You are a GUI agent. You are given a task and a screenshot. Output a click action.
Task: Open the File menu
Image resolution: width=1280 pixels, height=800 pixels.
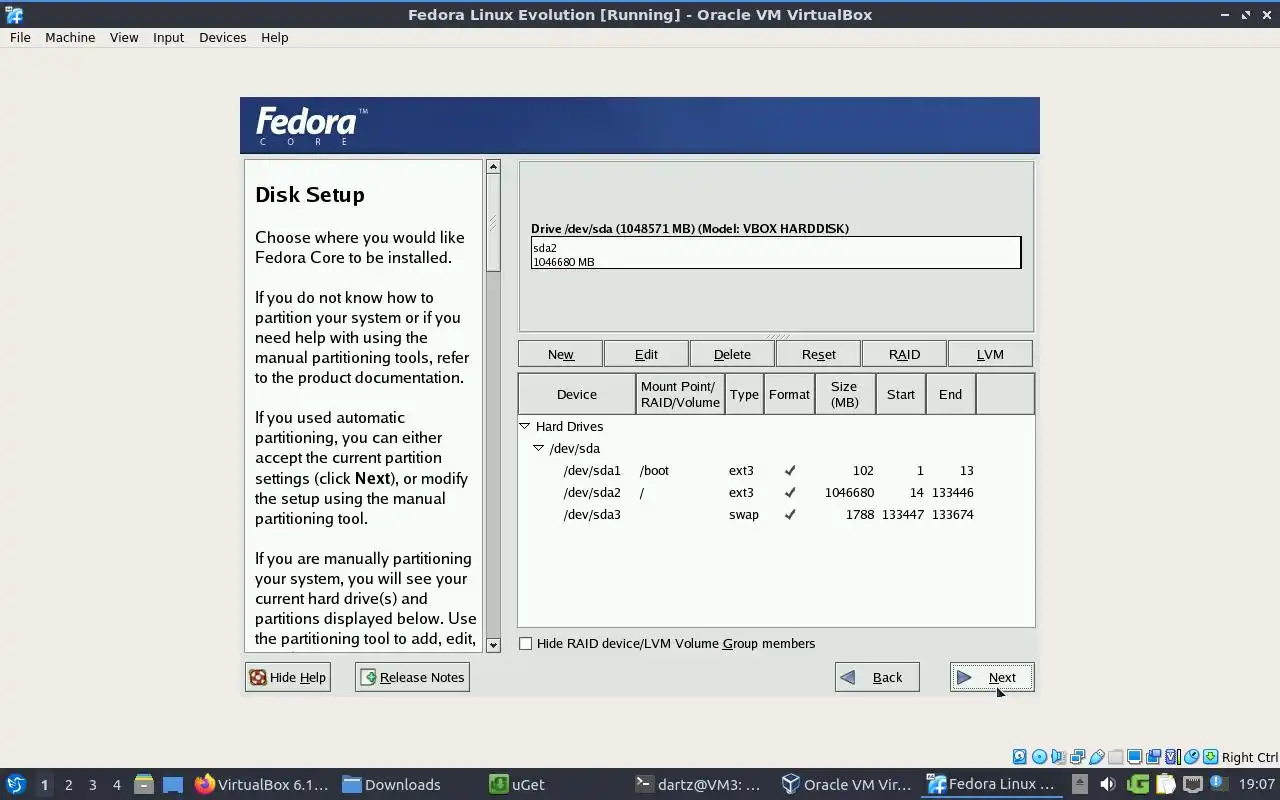click(20, 37)
